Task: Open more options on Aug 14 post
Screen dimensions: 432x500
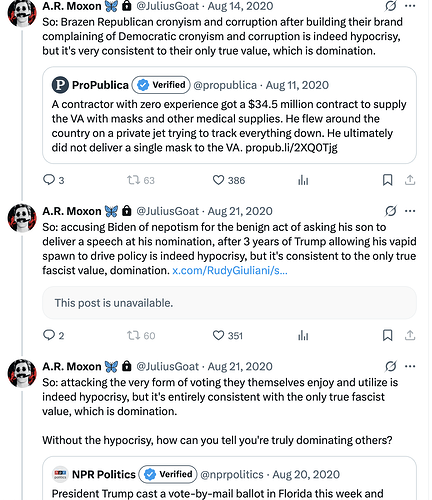Action: (410, 6)
